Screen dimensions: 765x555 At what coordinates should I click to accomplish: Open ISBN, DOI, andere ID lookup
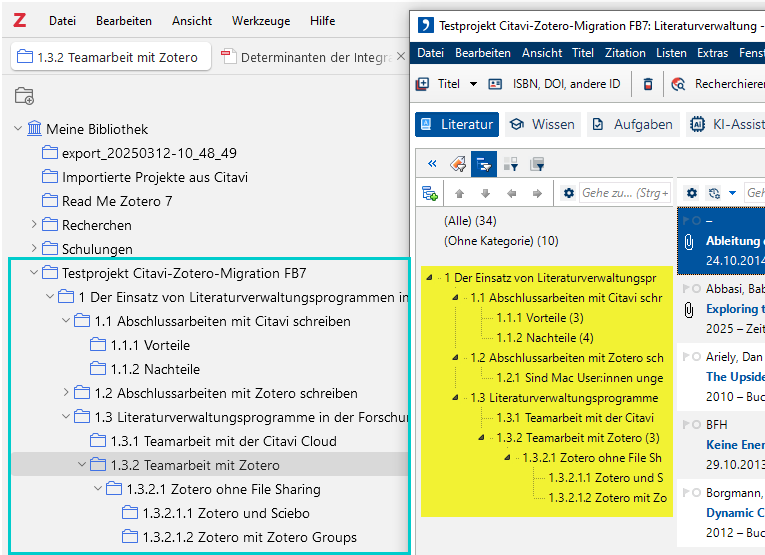(554, 84)
